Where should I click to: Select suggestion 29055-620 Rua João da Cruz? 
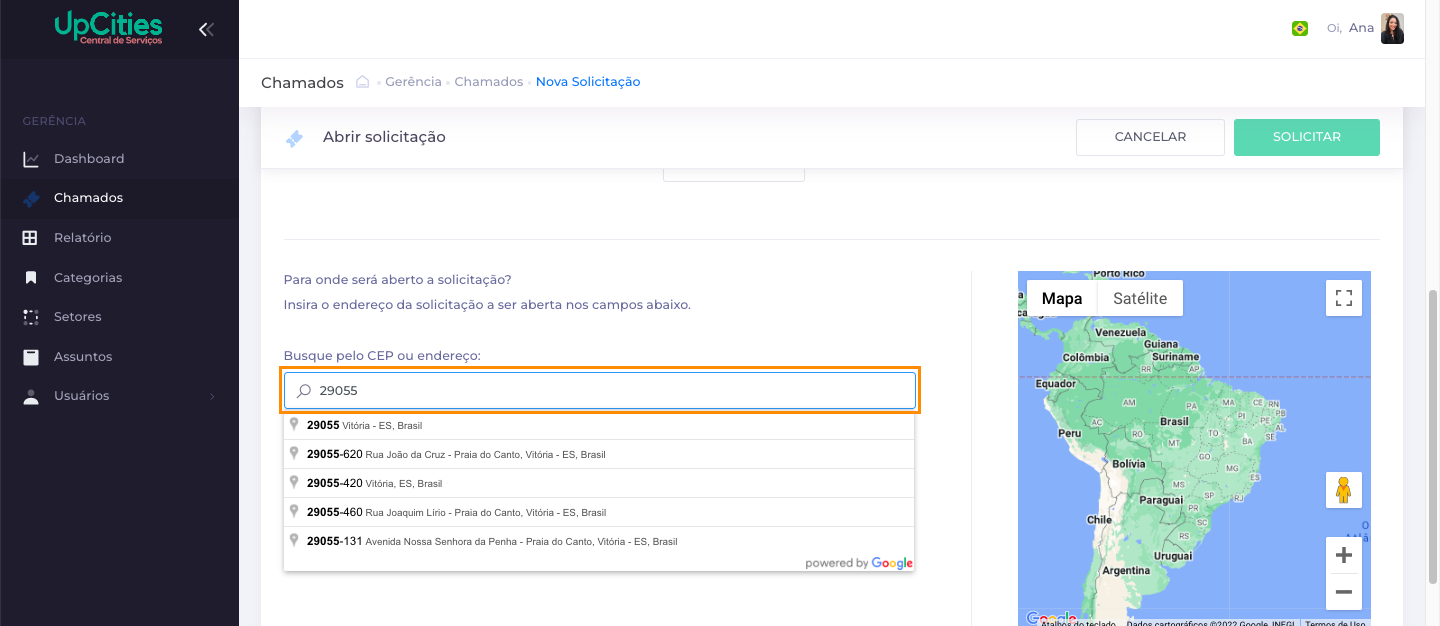coord(599,454)
